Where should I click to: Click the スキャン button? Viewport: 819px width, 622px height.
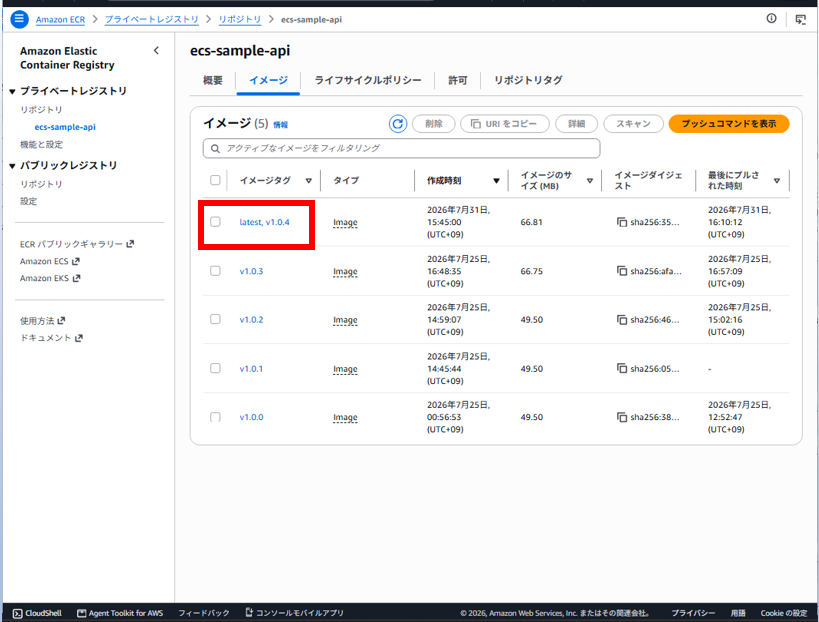[x=633, y=124]
